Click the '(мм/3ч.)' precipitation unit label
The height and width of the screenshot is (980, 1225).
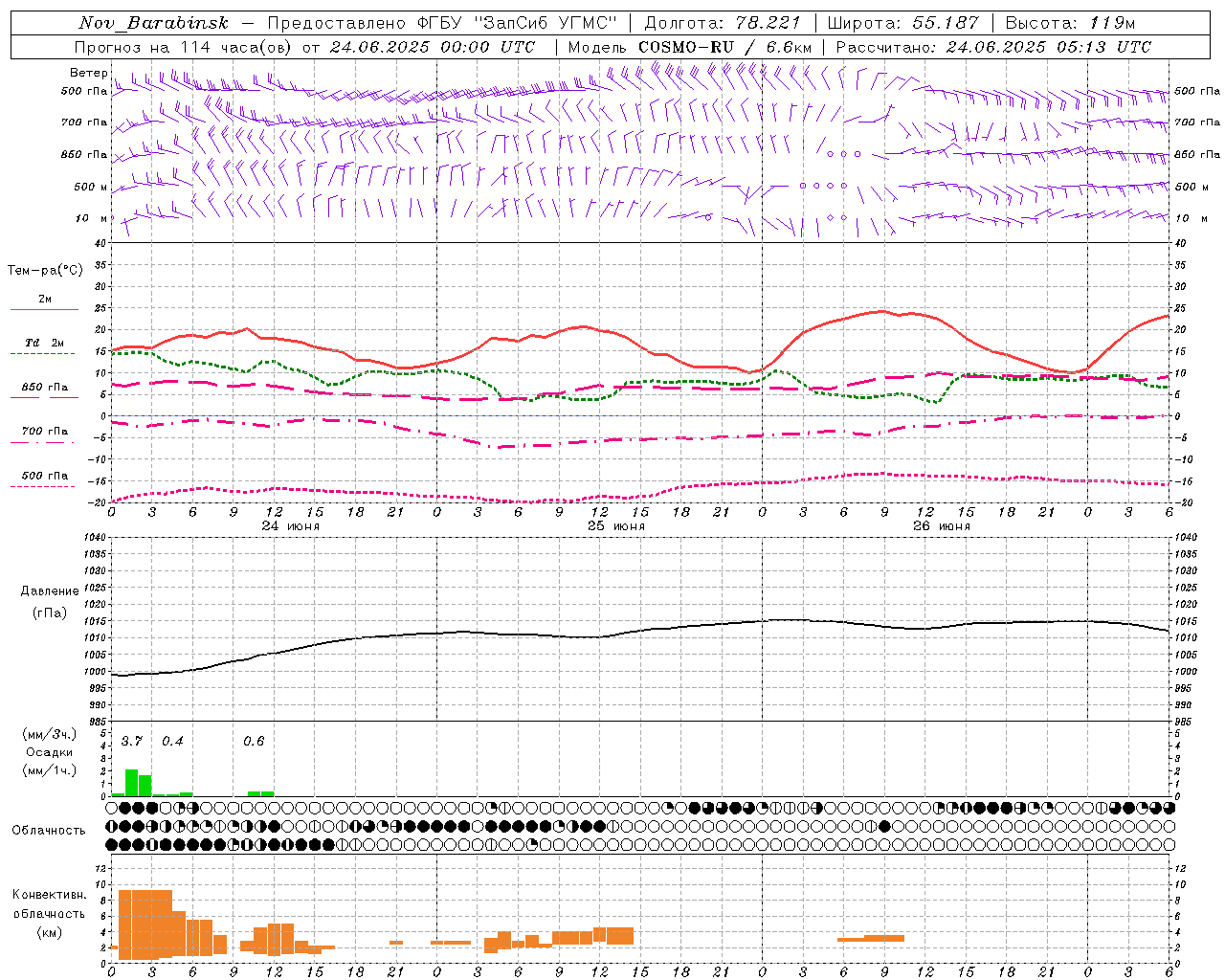point(49,735)
